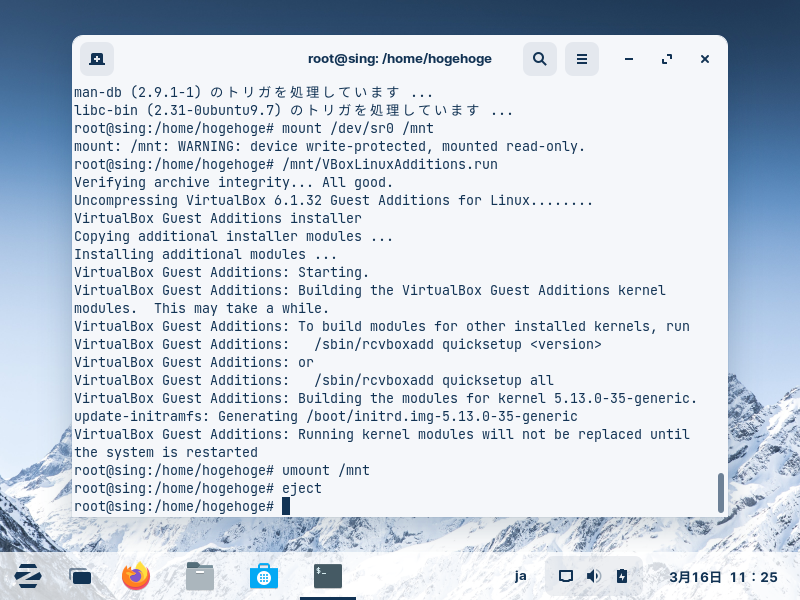Click the 'libc-bin (2.31-0ubuntu9.7)' trigger line
The image size is (800, 600).
tap(293, 110)
